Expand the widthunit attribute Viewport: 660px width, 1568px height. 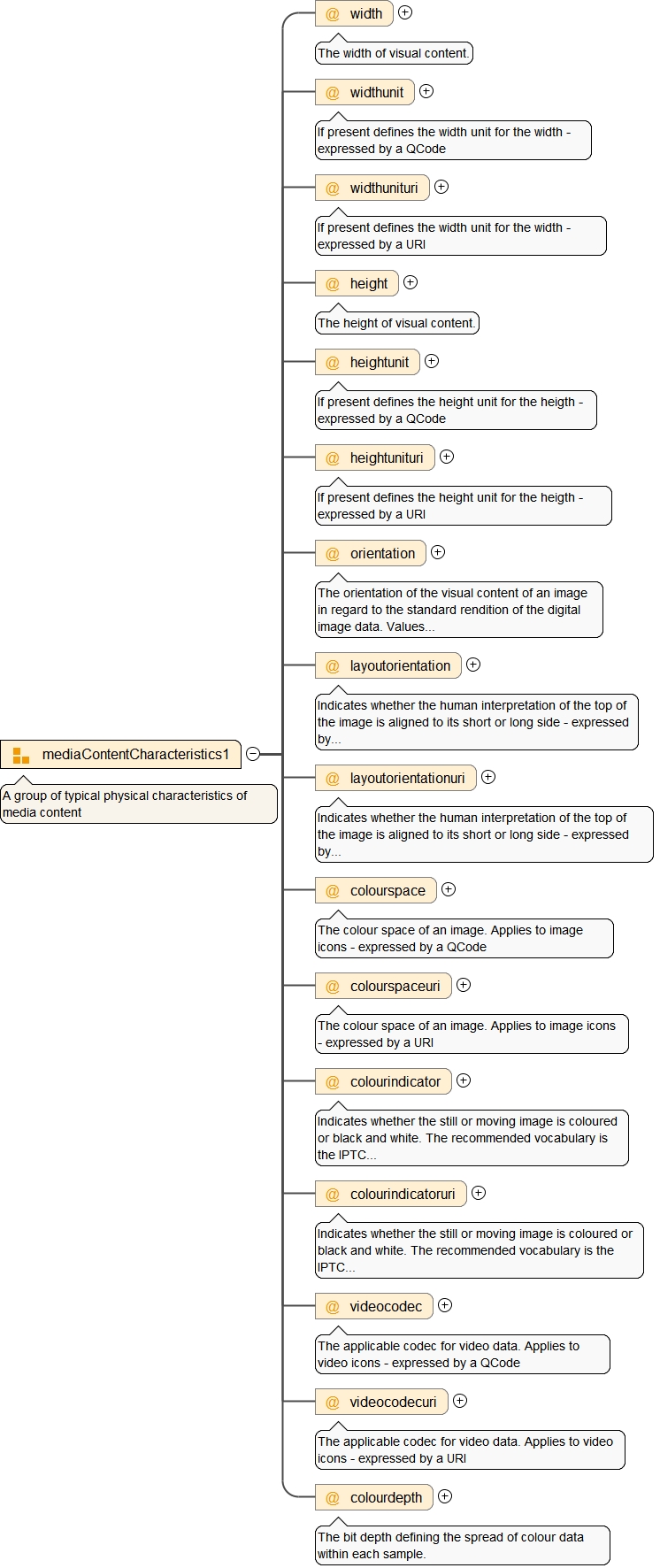[426, 91]
